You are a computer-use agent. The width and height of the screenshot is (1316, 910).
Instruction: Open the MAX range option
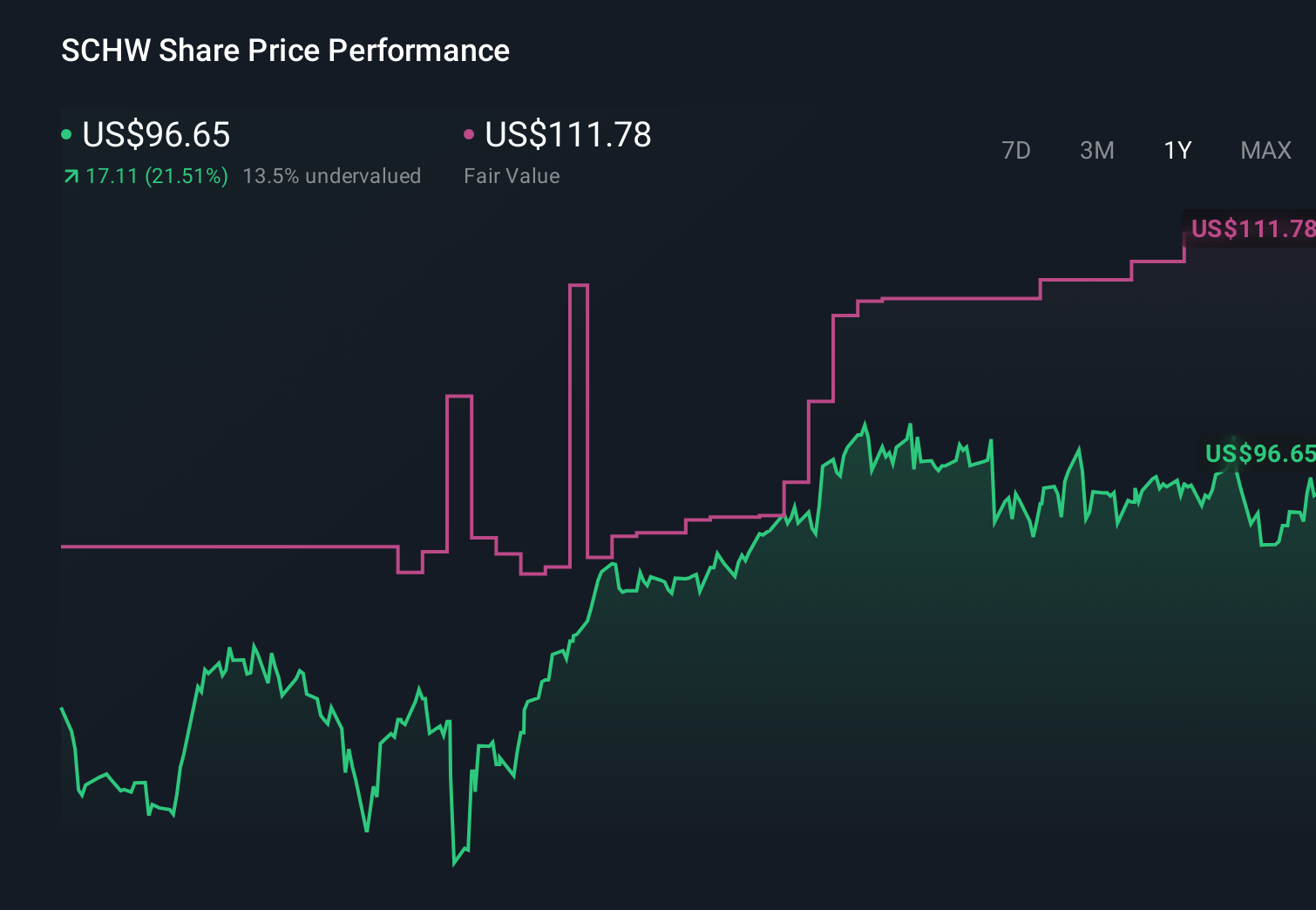click(x=1265, y=150)
